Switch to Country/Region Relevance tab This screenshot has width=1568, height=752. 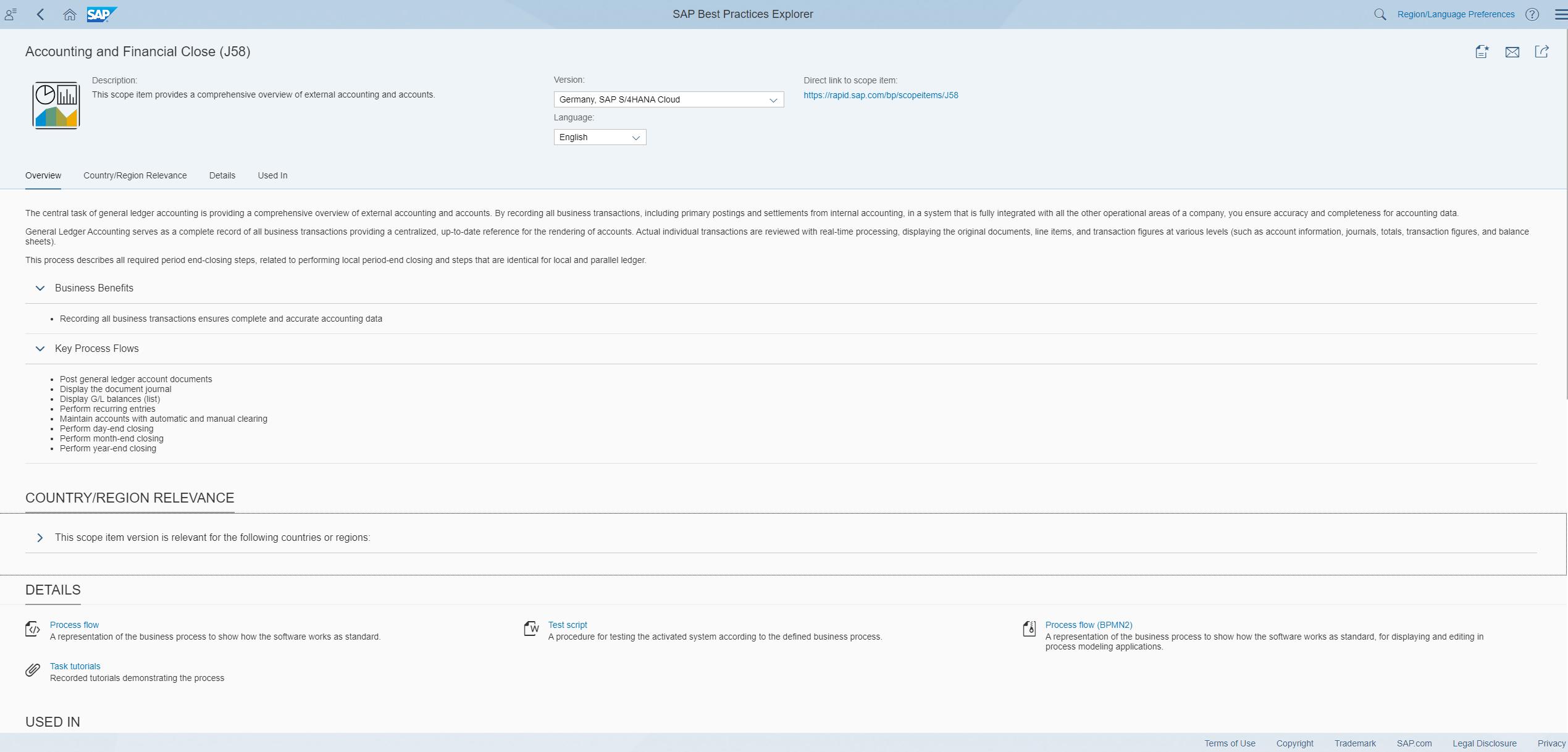[x=135, y=175]
